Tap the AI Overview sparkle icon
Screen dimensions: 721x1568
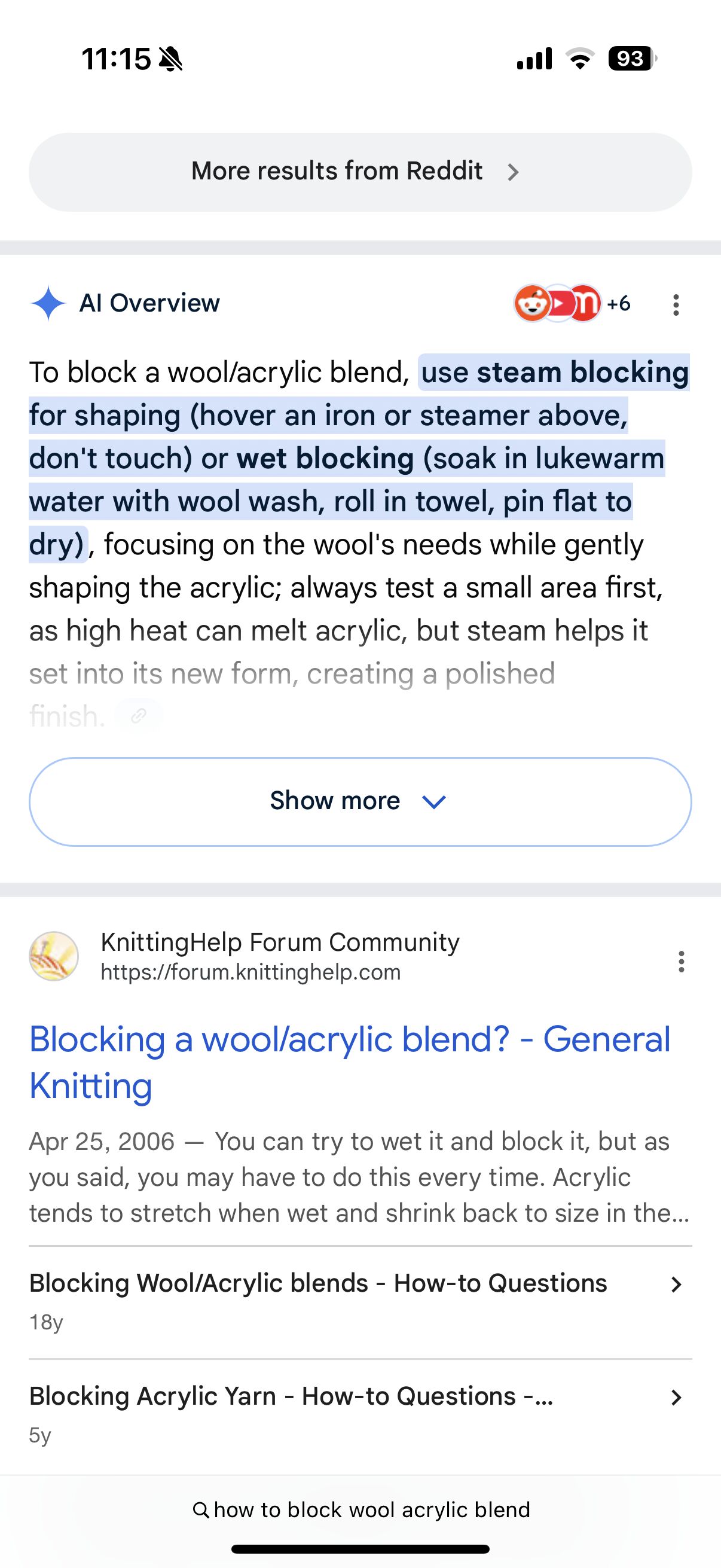pos(48,303)
